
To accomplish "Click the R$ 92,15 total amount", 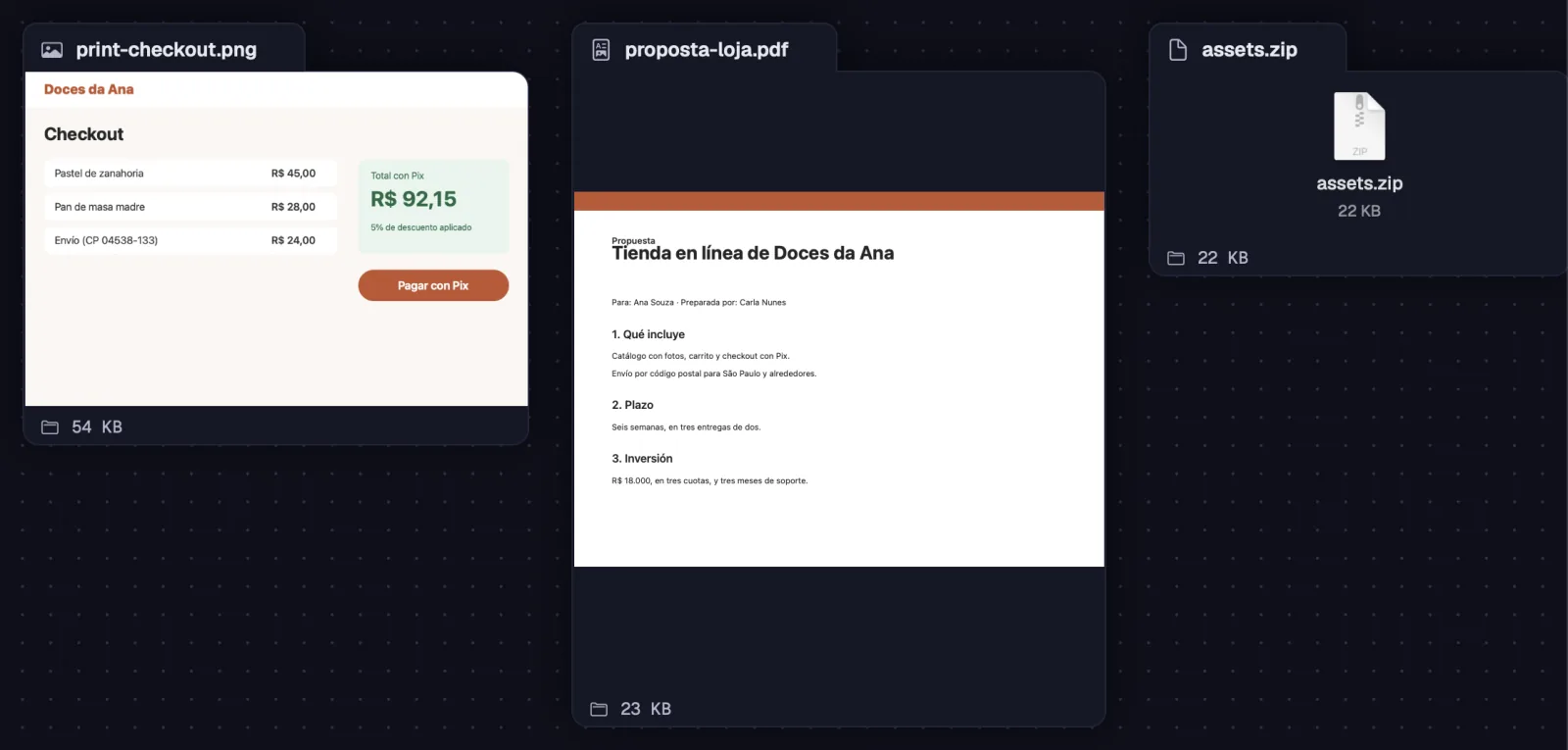I will 414,199.
